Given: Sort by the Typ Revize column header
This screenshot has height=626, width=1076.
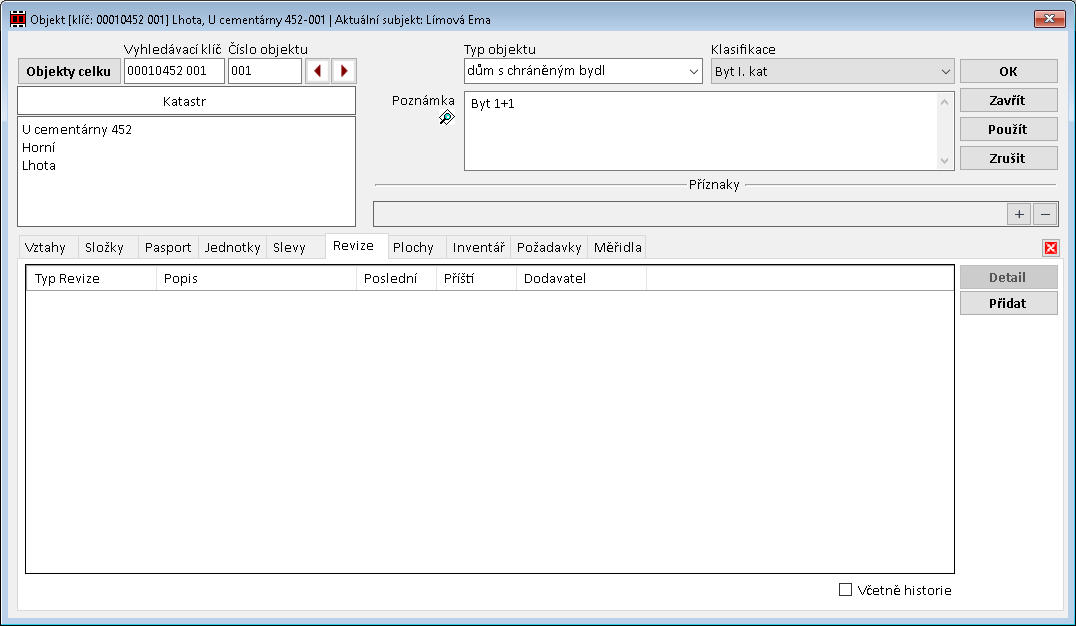Looking at the screenshot, I should pos(90,278).
